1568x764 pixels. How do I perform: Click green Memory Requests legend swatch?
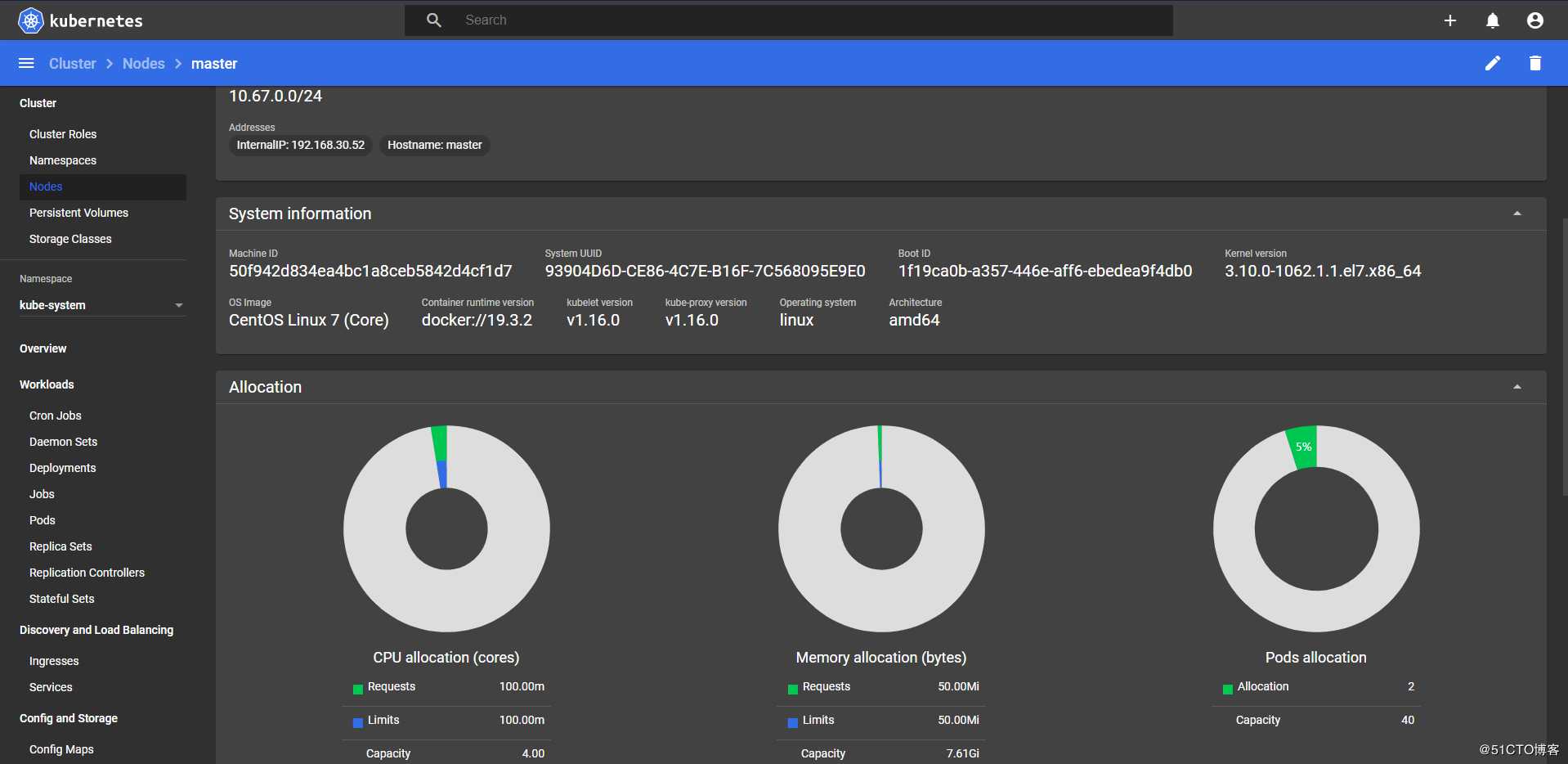tap(792, 690)
